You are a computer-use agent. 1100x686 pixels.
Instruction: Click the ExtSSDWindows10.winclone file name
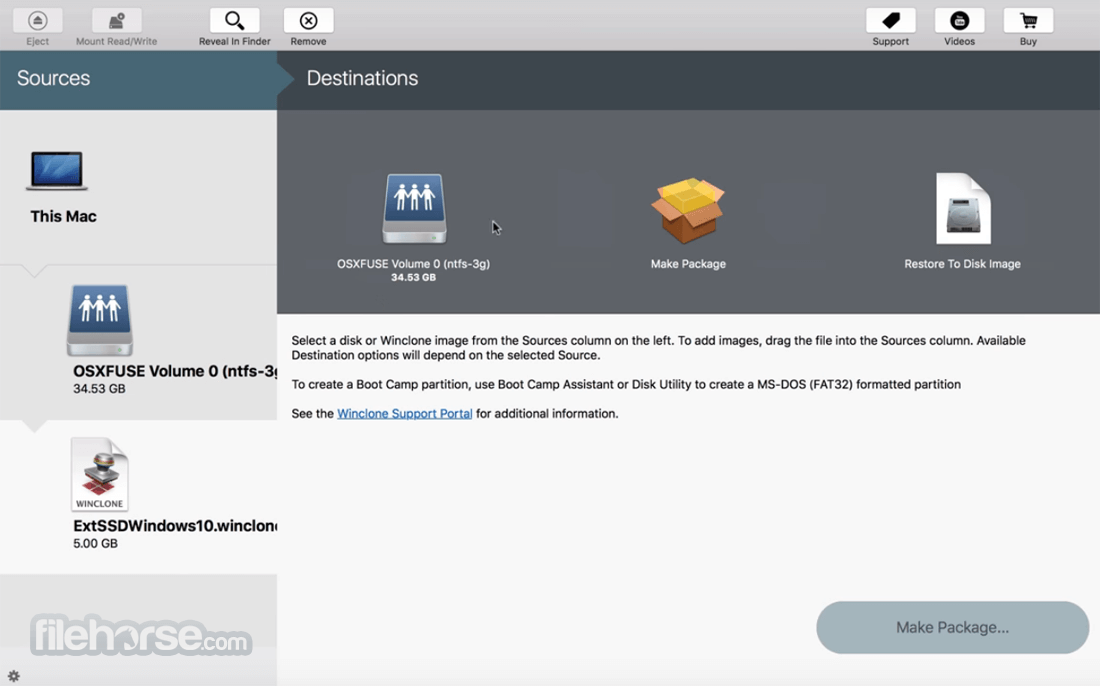(175, 526)
